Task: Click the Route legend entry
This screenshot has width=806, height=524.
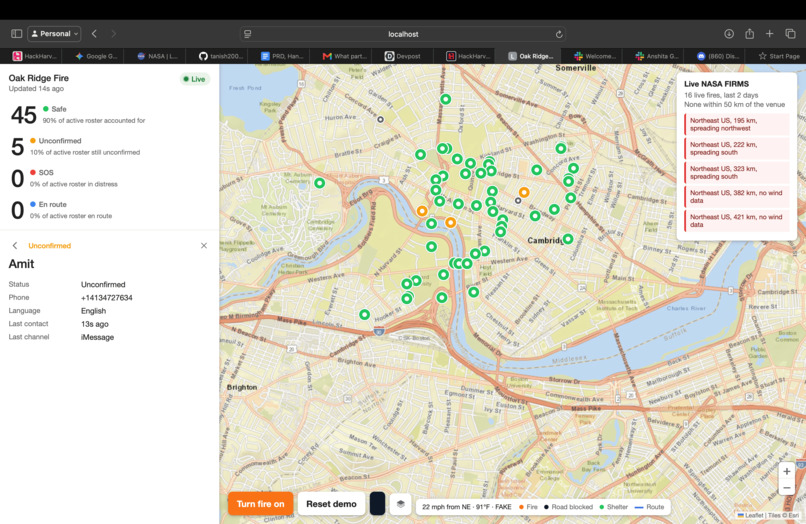Action: click(x=650, y=507)
